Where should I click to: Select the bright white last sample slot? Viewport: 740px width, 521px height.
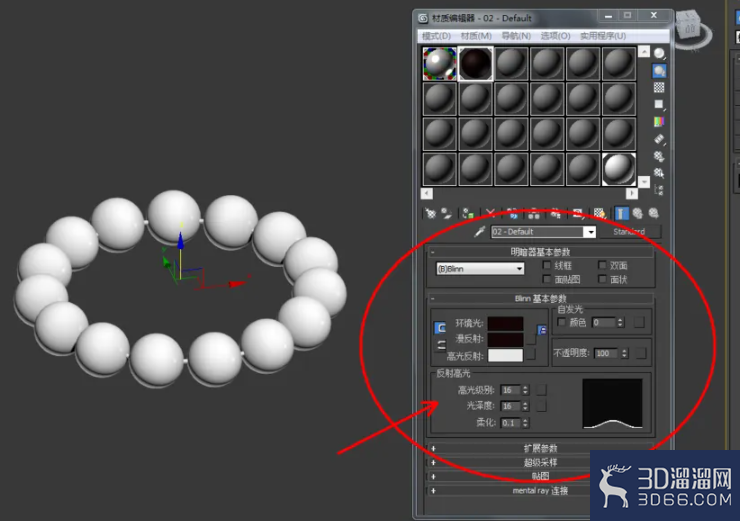point(619,168)
